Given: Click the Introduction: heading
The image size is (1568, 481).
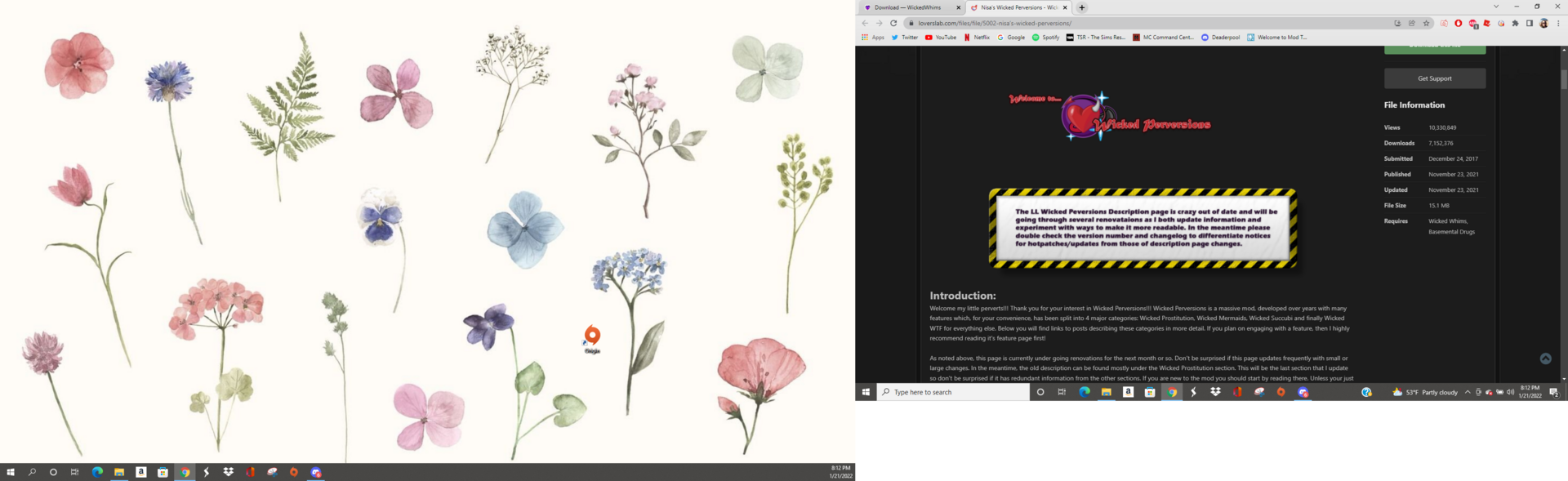Looking at the screenshot, I should click(962, 296).
